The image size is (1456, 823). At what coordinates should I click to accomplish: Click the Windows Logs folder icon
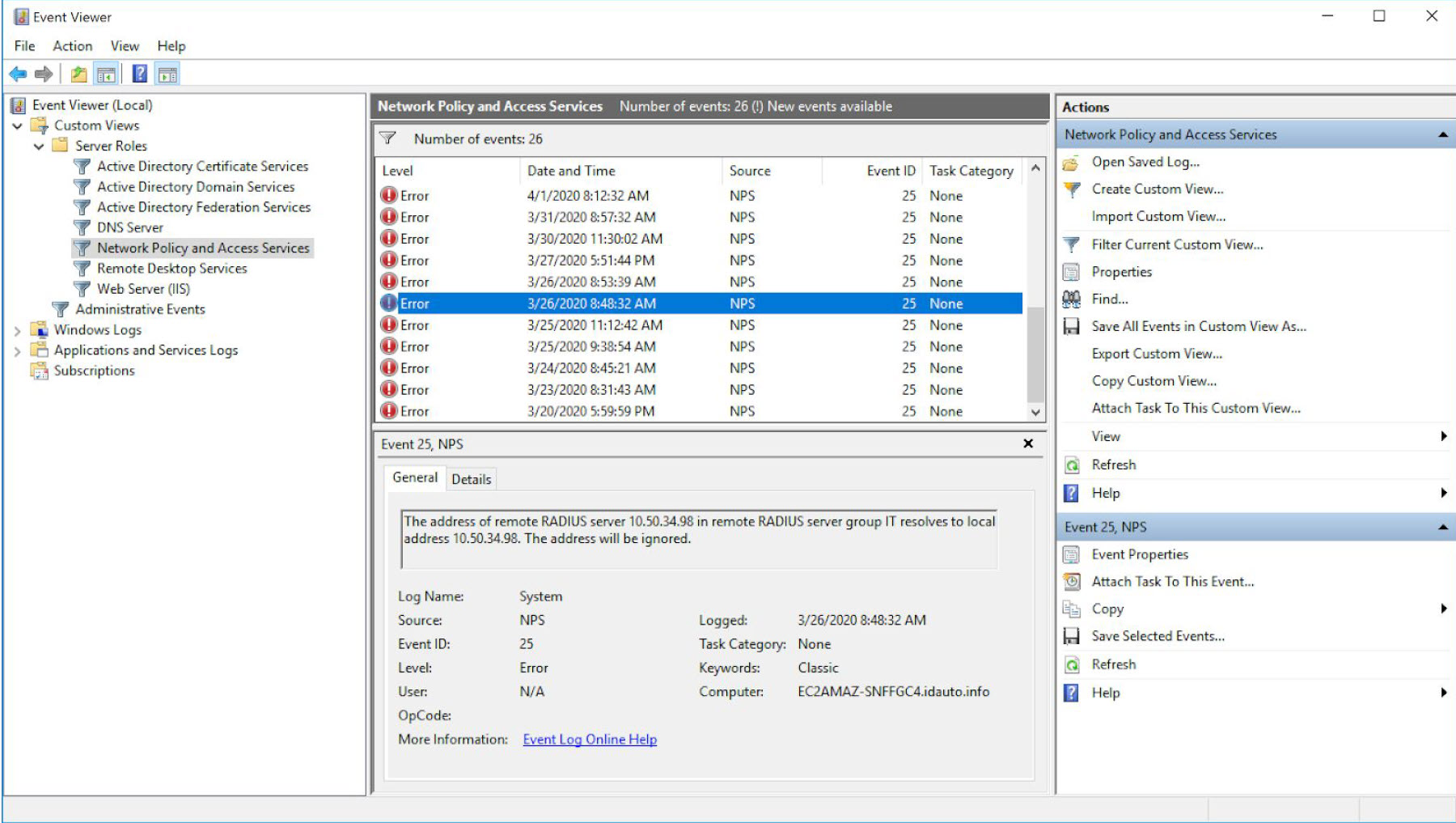(x=39, y=329)
